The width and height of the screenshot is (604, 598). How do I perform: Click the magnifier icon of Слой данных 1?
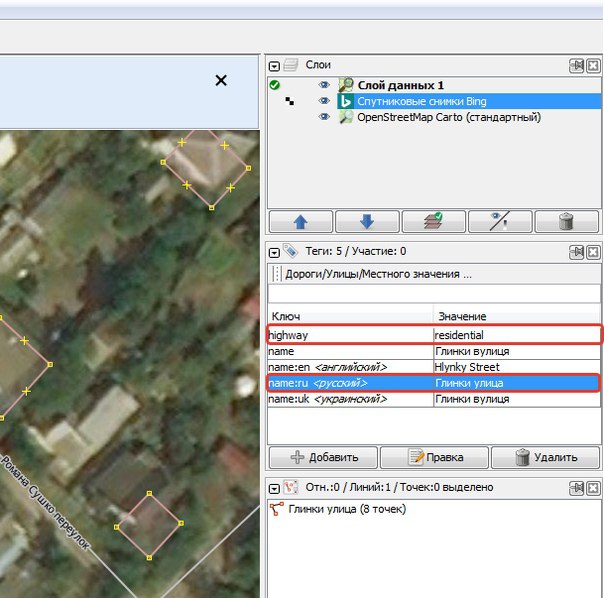coord(346,85)
